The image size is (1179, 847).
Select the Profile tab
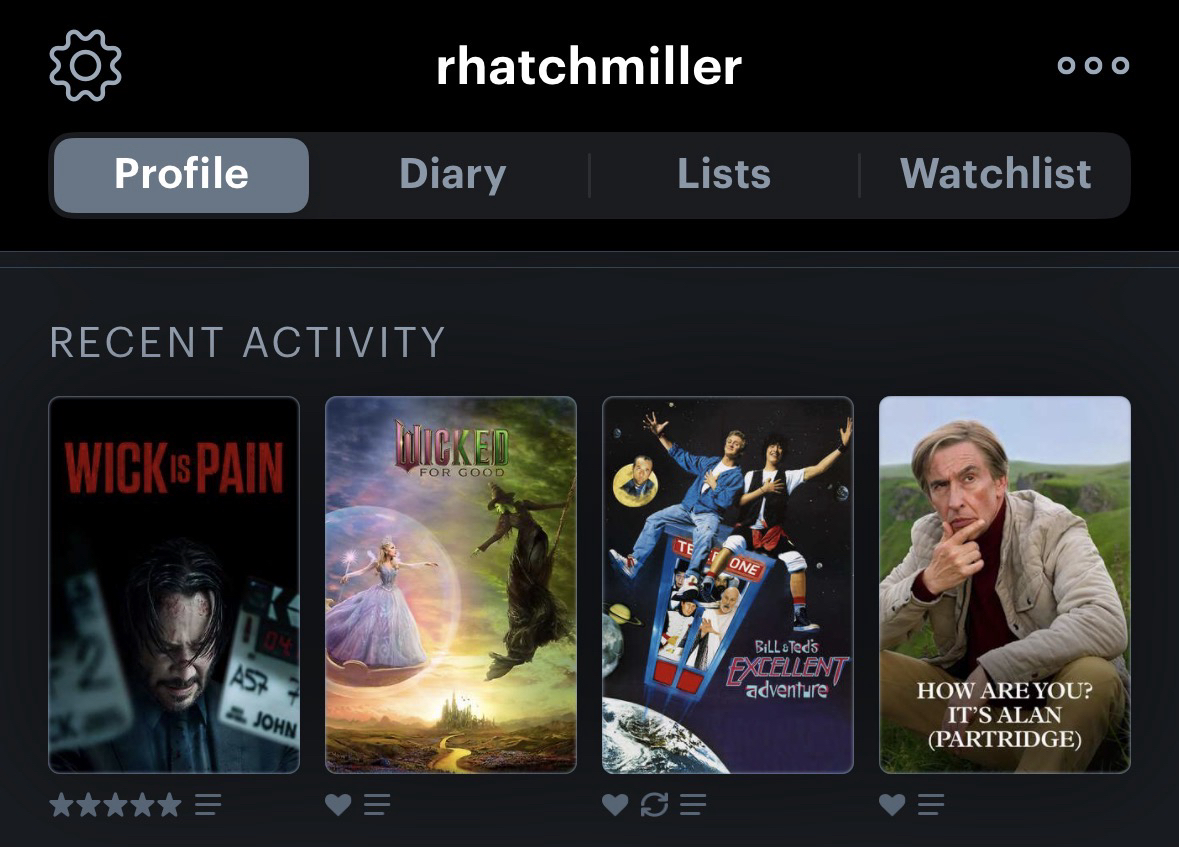[x=181, y=175]
